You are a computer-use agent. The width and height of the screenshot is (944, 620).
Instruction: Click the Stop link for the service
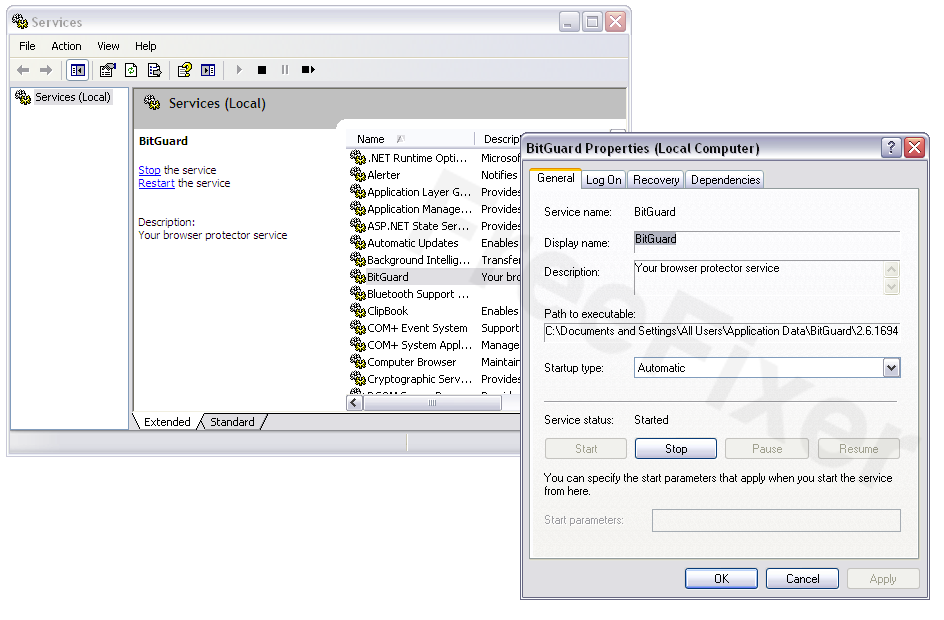[x=149, y=170]
